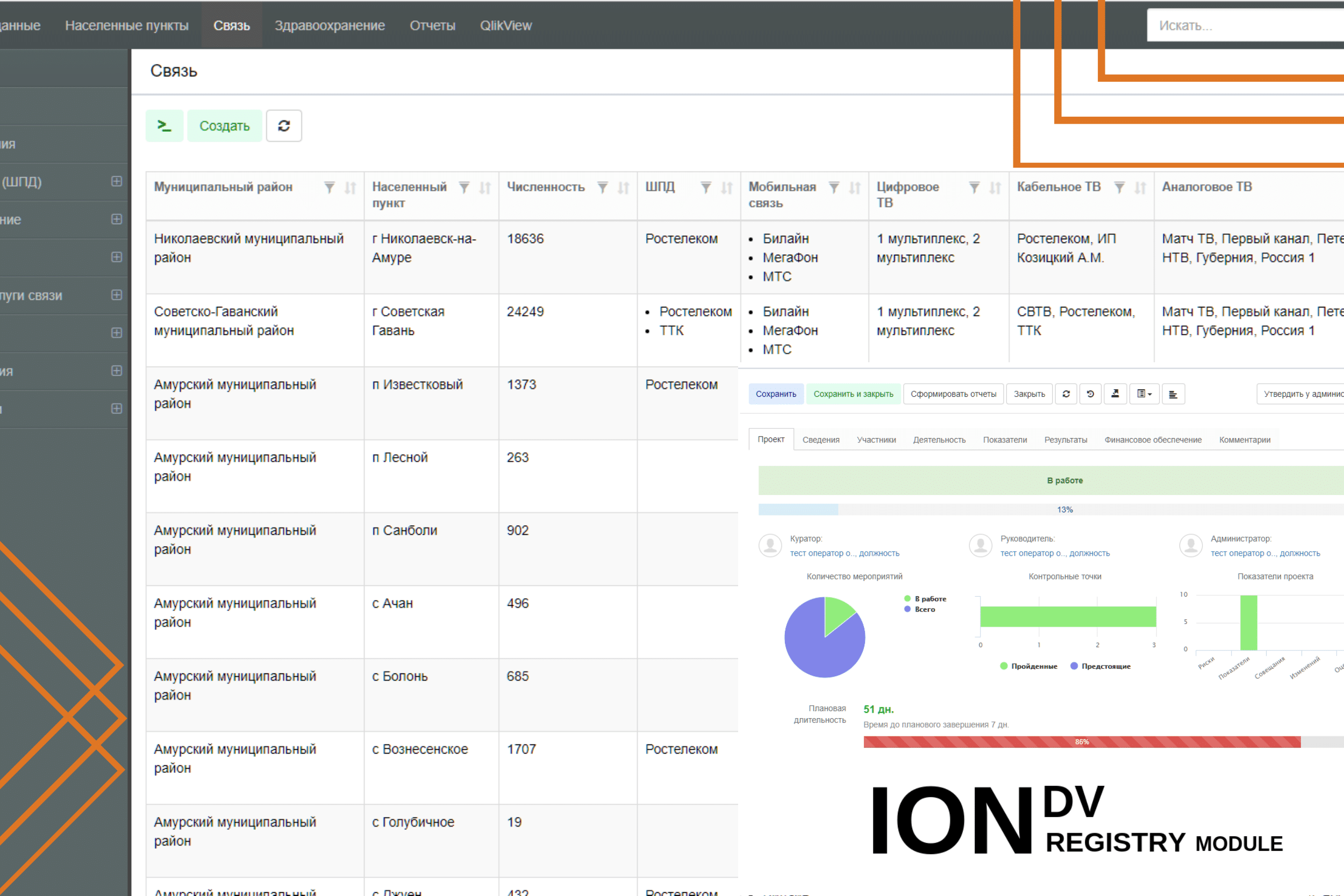Viewport: 1344px width, 896px height.
Task: Filter the Мобильная связь column
Action: pyautogui.click(x=834, y=188)
